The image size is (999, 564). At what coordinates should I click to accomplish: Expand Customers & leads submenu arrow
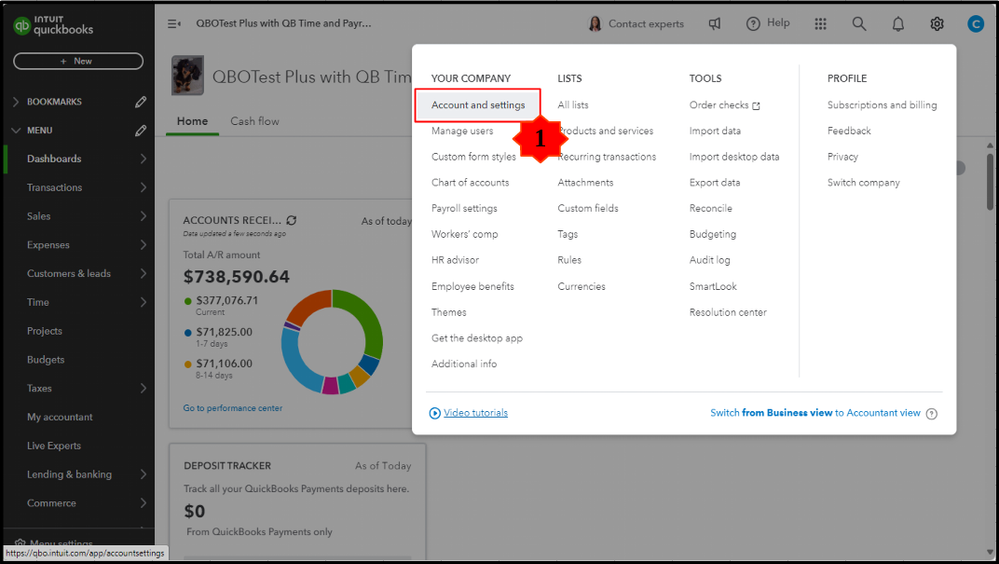pos(143,273)
